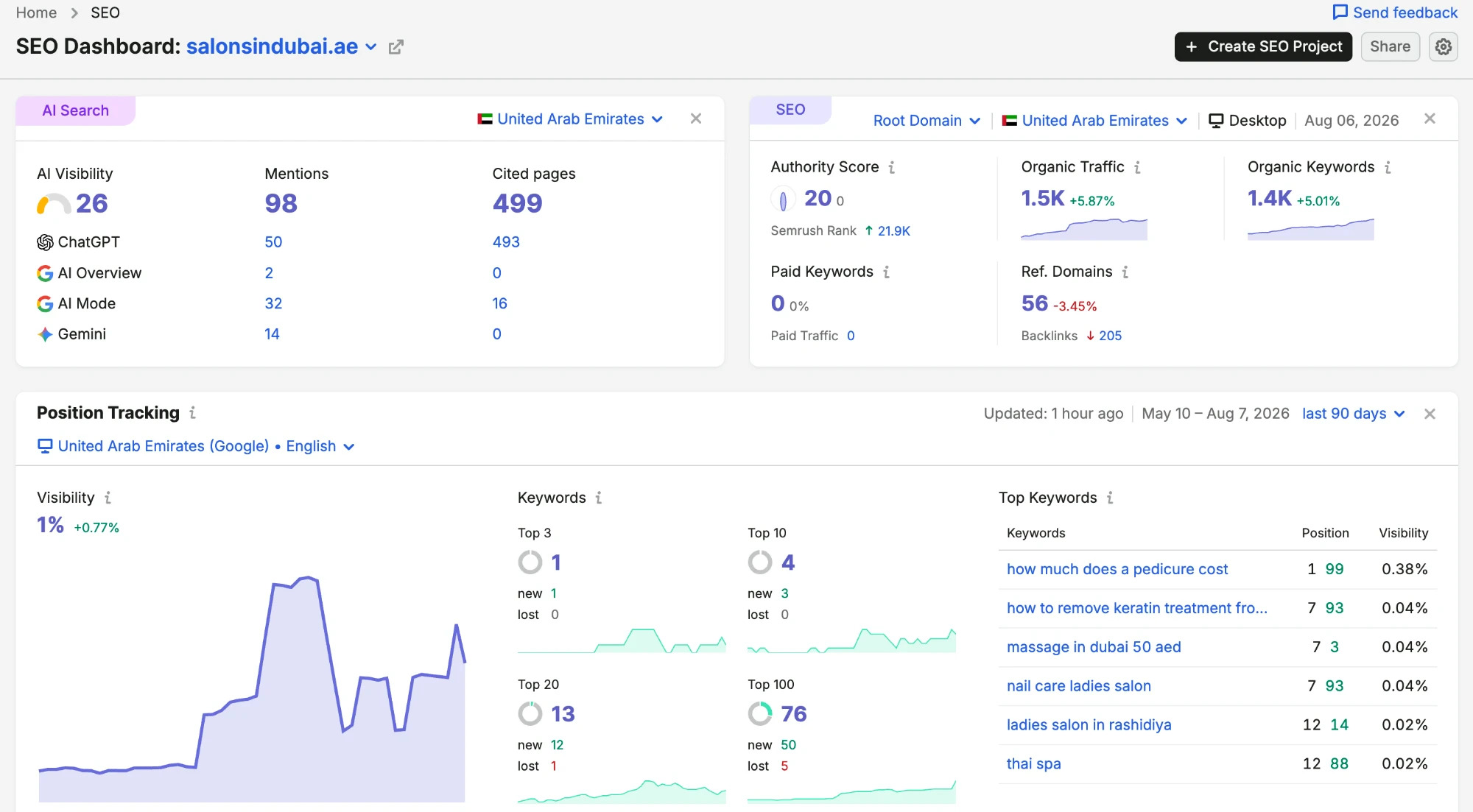Image resolution: width=1473 pixels, height=812 pixels.
Task: Click the Desktop monitor icon in SEO widget
Action: [1216, 121]
